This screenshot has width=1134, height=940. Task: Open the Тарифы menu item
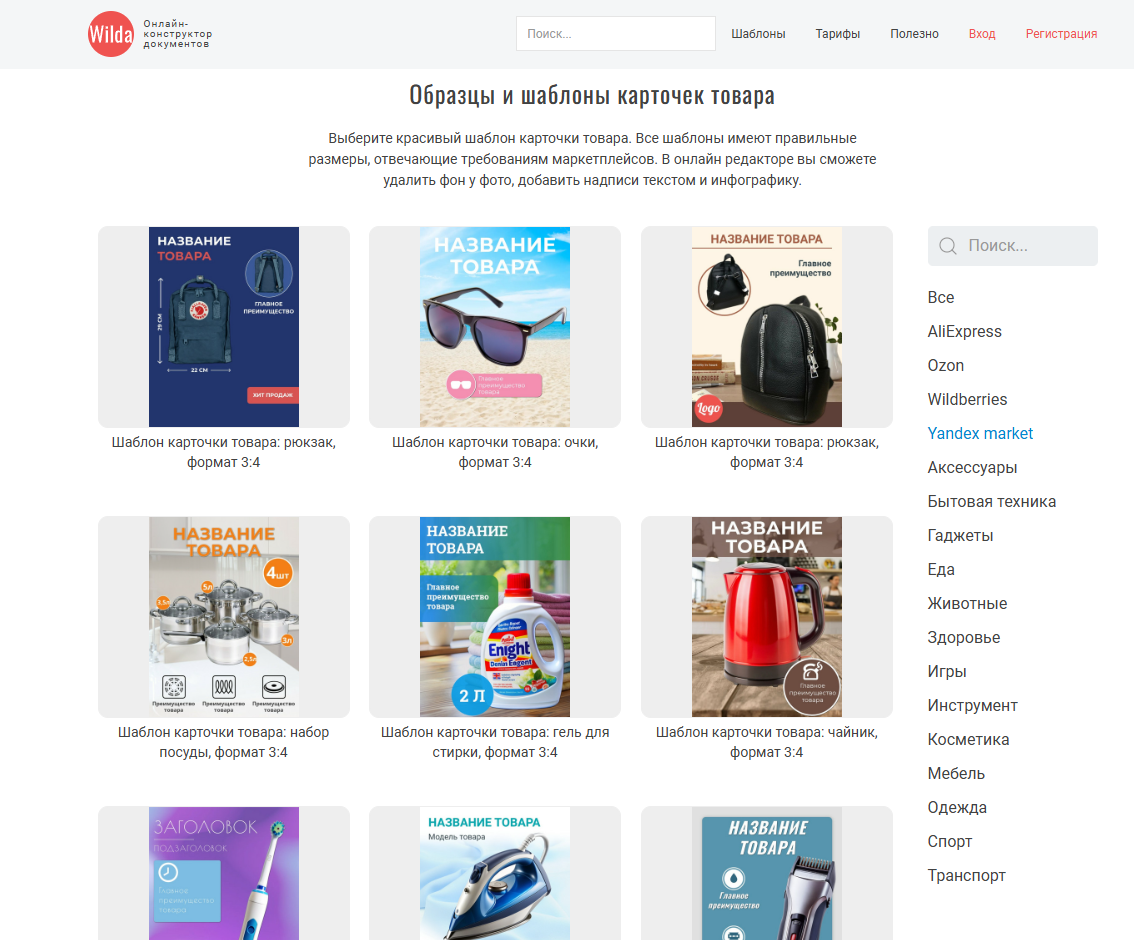tap(837, 34)
